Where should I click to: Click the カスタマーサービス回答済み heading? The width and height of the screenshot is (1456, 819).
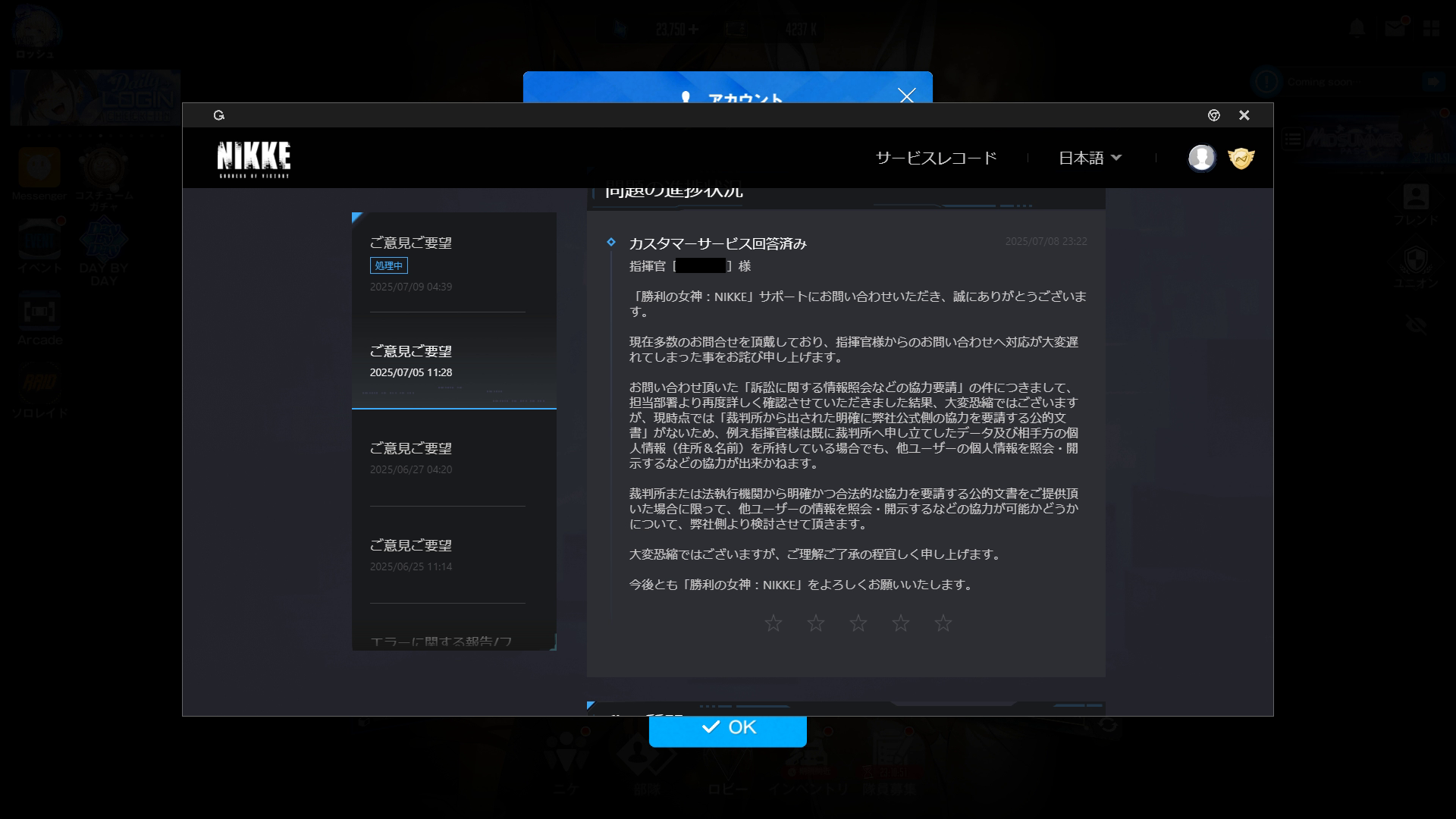(x=717, y=243)
